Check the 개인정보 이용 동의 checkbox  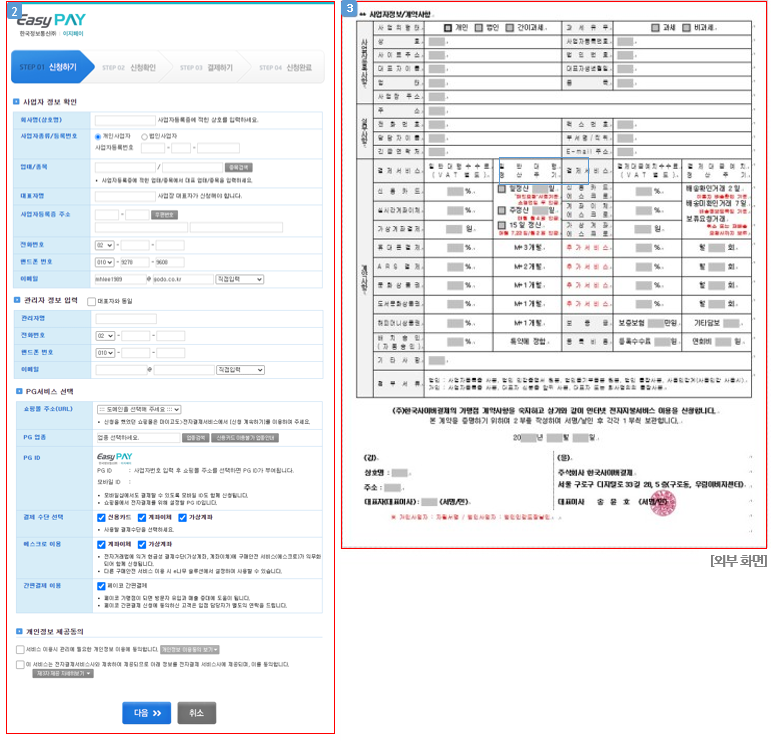tap(20, 650)
